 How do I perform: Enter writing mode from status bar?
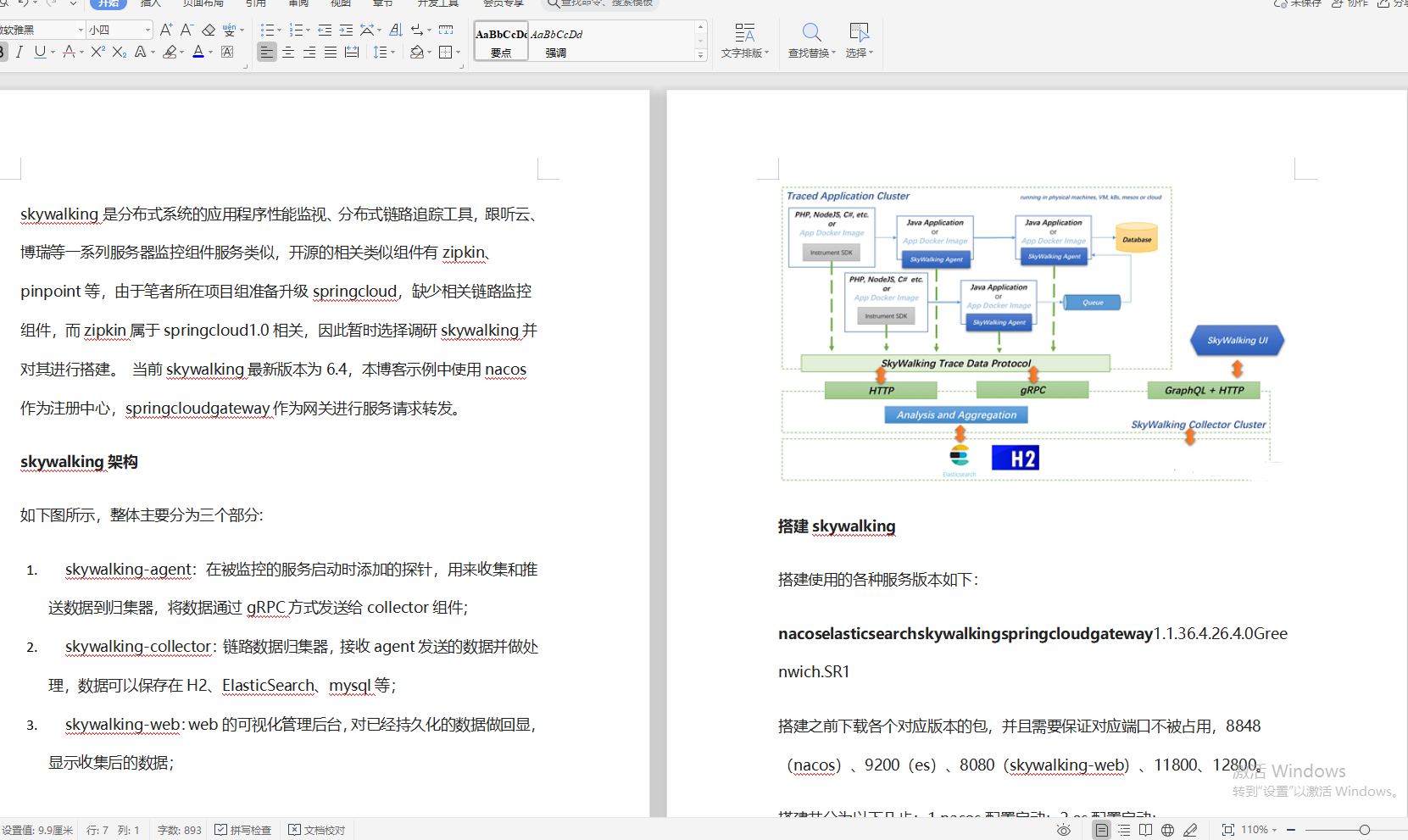1191,830
